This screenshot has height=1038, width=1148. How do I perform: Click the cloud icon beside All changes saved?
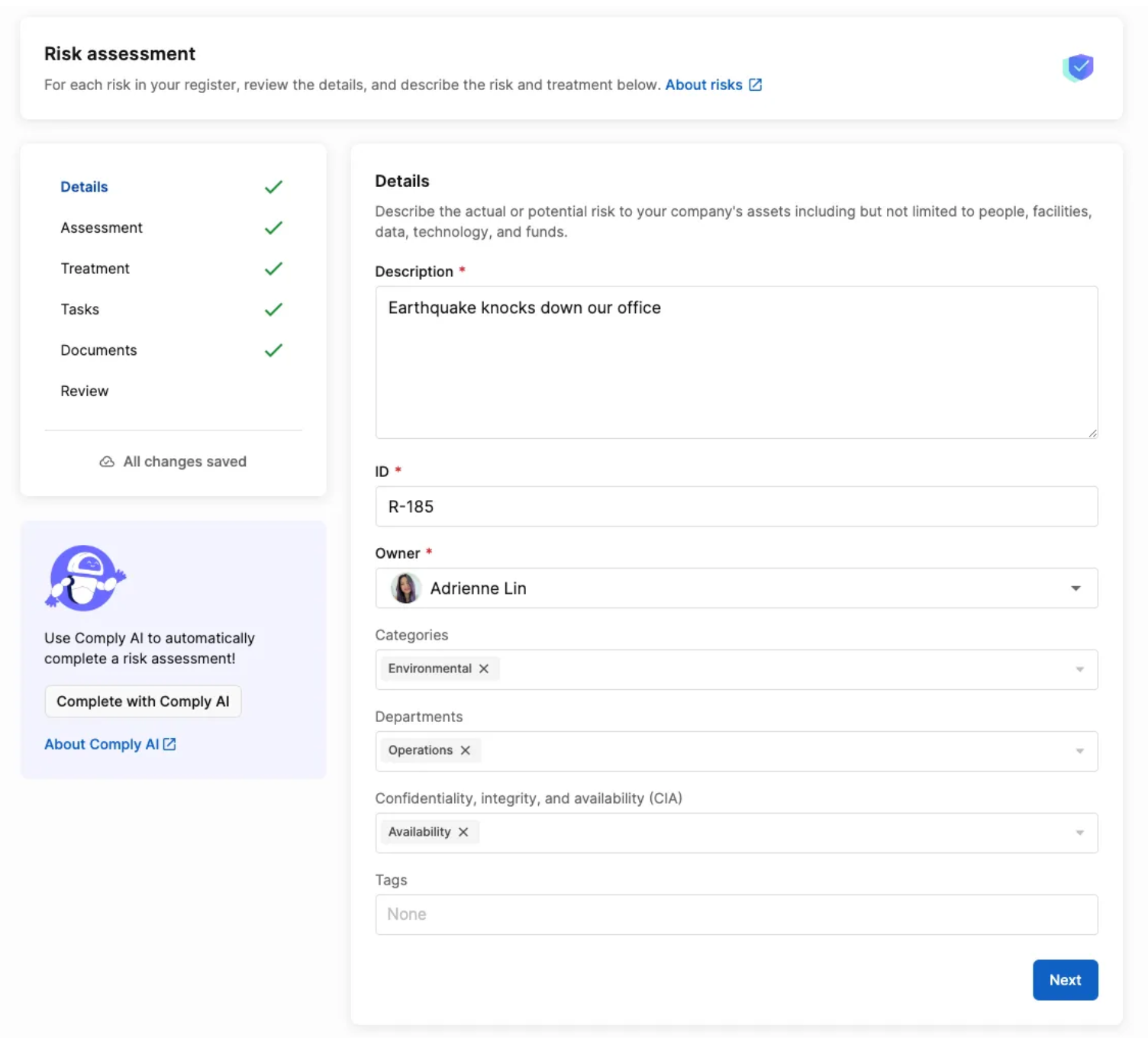107,461
